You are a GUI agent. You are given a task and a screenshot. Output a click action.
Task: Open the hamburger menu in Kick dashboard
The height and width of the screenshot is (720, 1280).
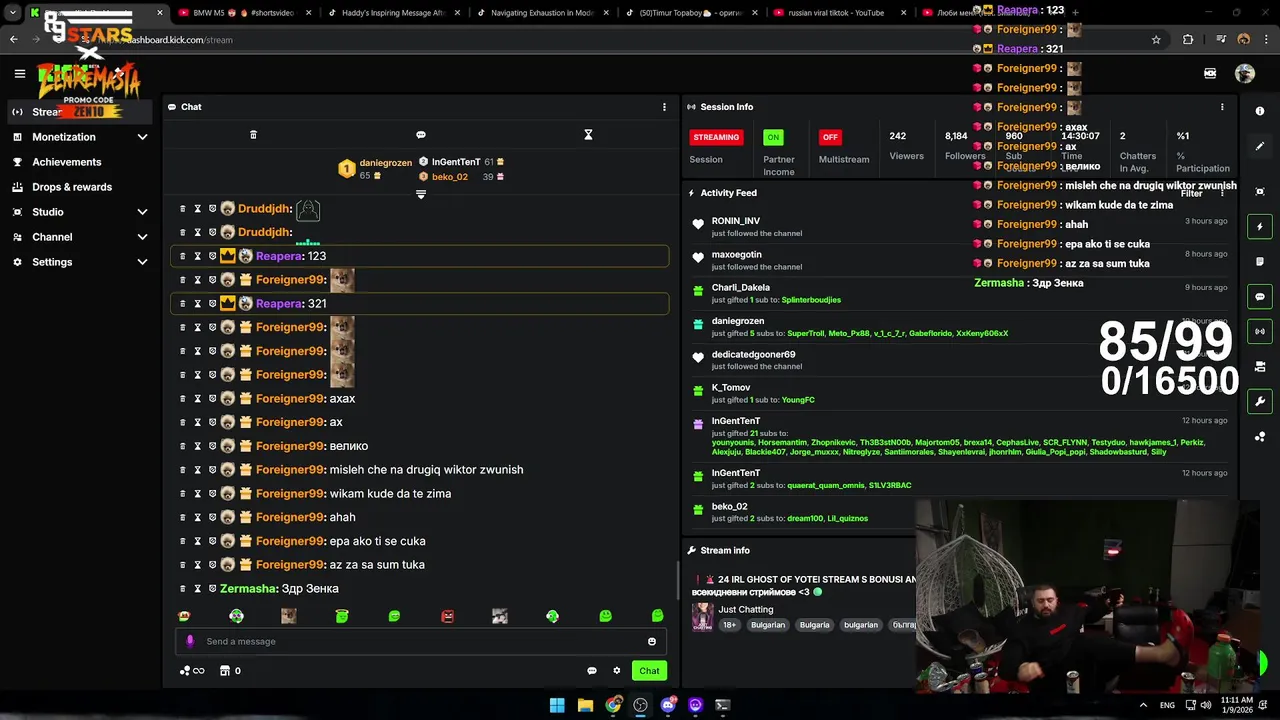click(x=19, y=73)
